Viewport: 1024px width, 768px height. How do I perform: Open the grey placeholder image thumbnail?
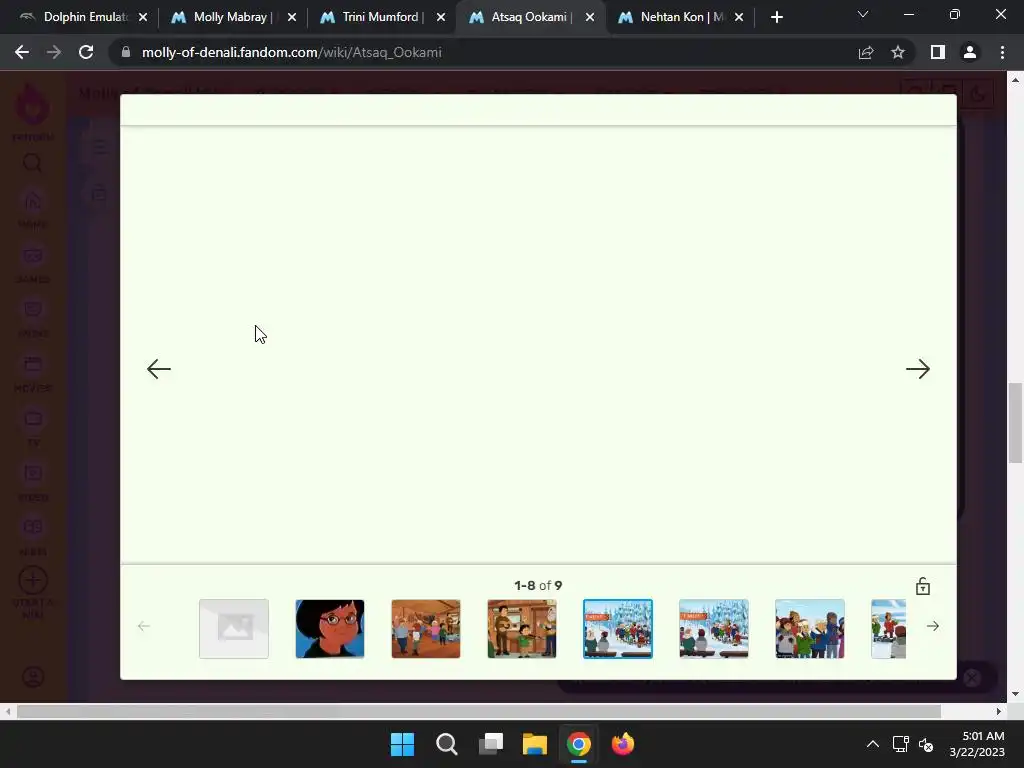pos(234,629)
